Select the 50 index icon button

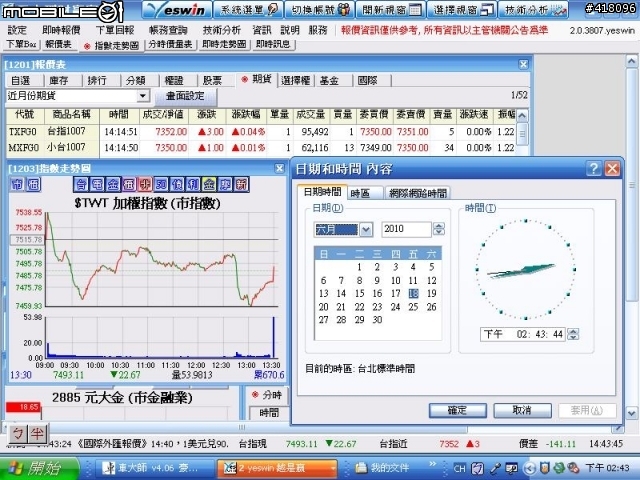point(161,185)
